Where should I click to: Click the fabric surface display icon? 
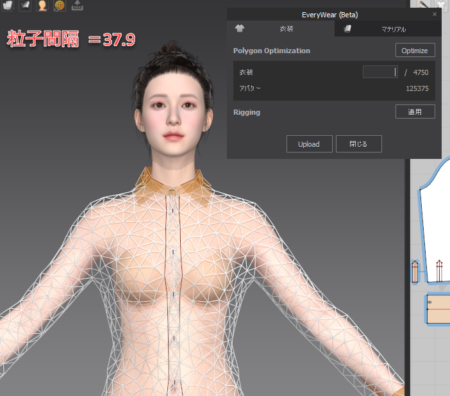[x=25, y=5]
